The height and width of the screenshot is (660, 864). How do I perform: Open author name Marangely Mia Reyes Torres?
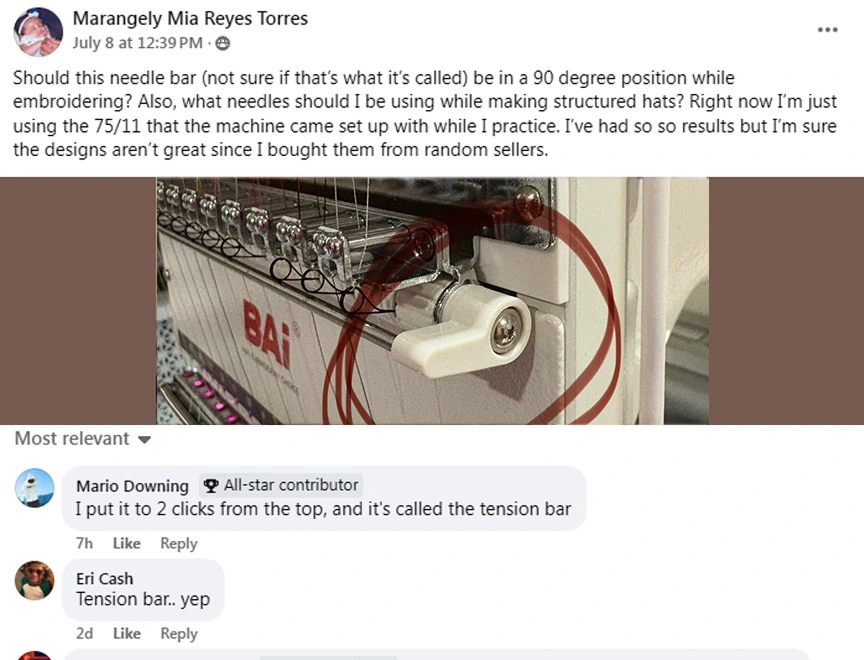tap(190, 18)
